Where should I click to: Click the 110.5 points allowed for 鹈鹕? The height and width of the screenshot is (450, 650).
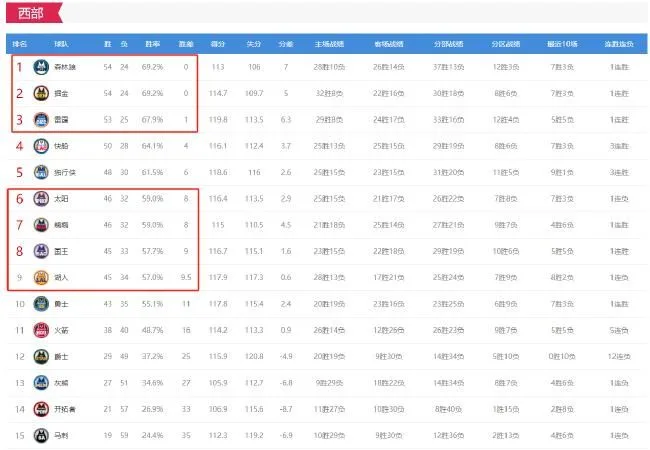click(x=254, y=225)
